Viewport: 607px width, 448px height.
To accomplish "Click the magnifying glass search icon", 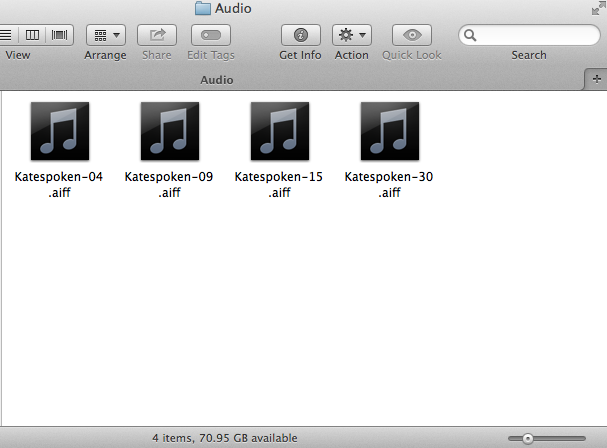I will 470,35.
